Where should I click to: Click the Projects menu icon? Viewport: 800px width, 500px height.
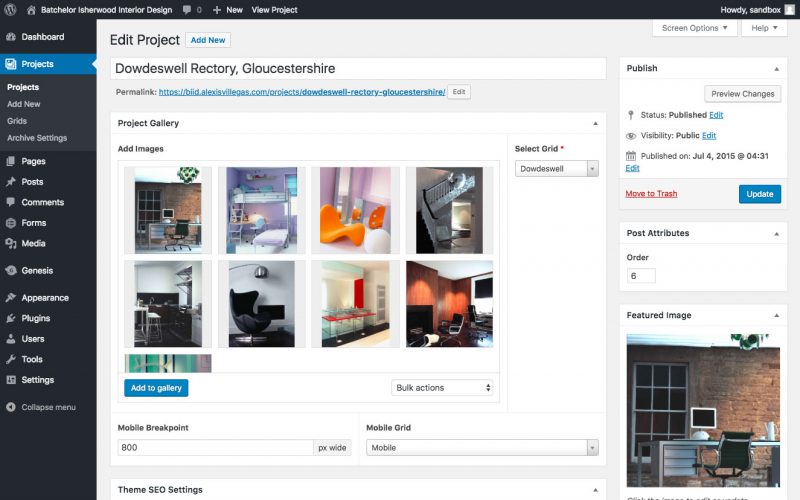pyautogui.click(x=11, y=64)
